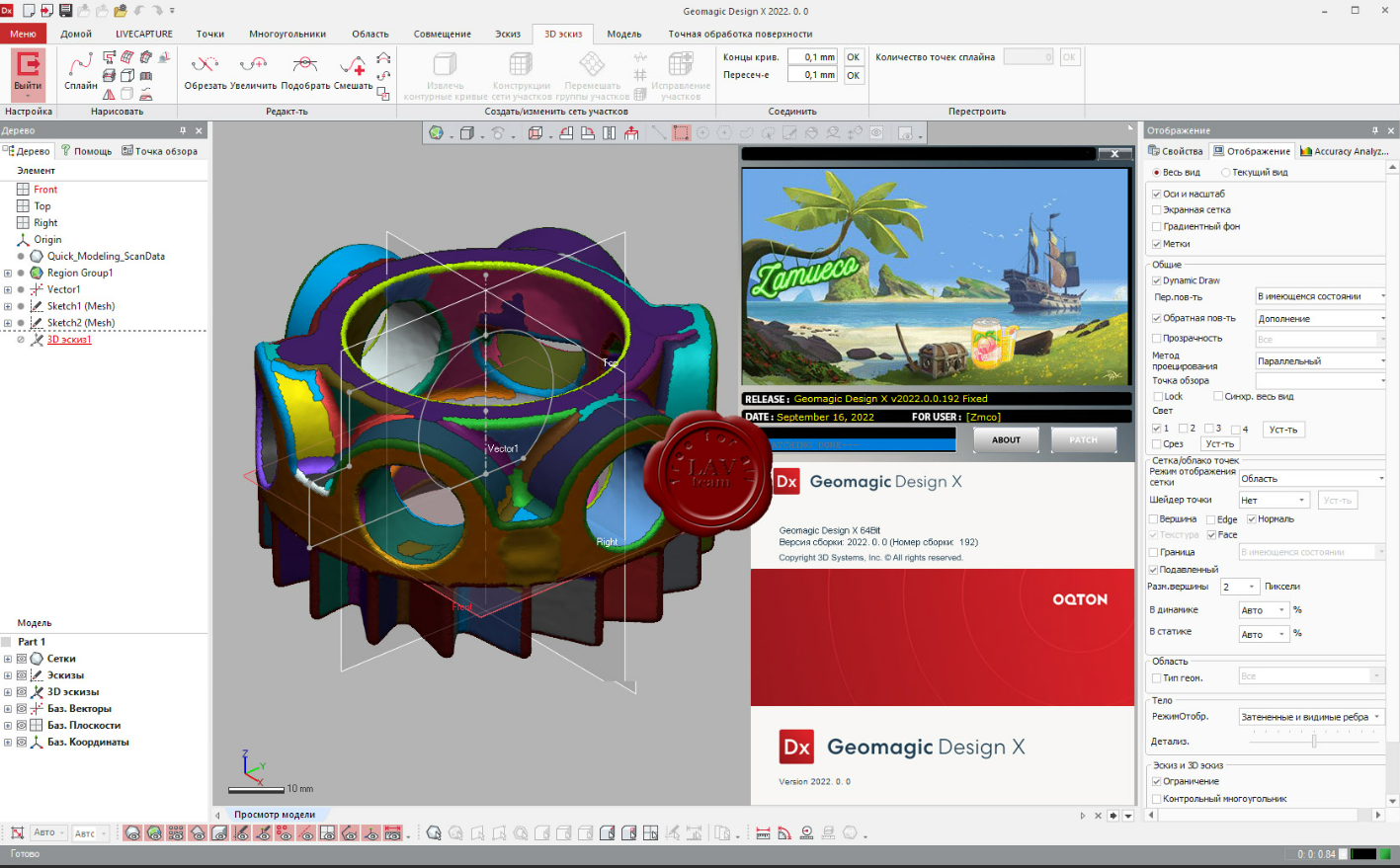
Task: Click the first eye visibility icon in bottom toolbar
Action: pos(132,833)
